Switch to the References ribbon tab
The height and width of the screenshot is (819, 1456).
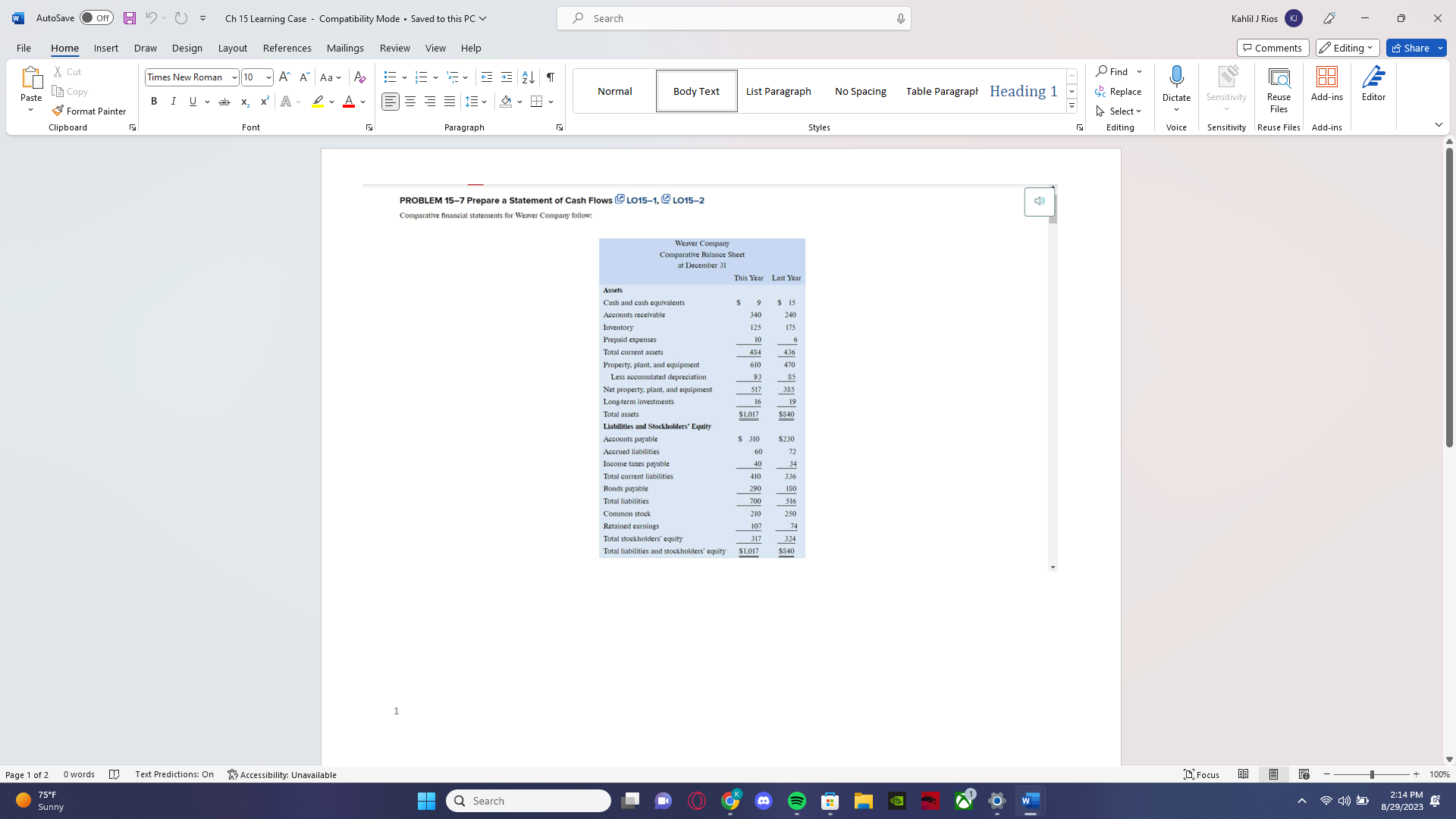point(287,48)
